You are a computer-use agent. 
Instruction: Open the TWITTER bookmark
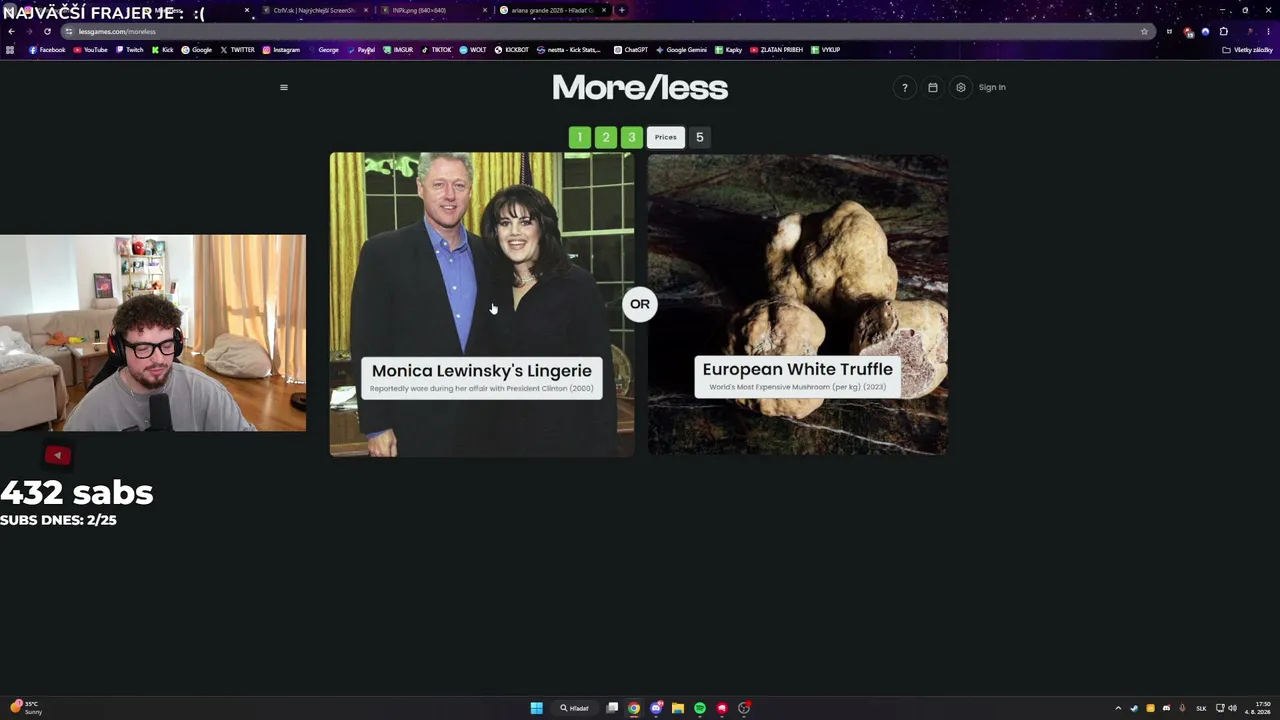click(237, 50)
